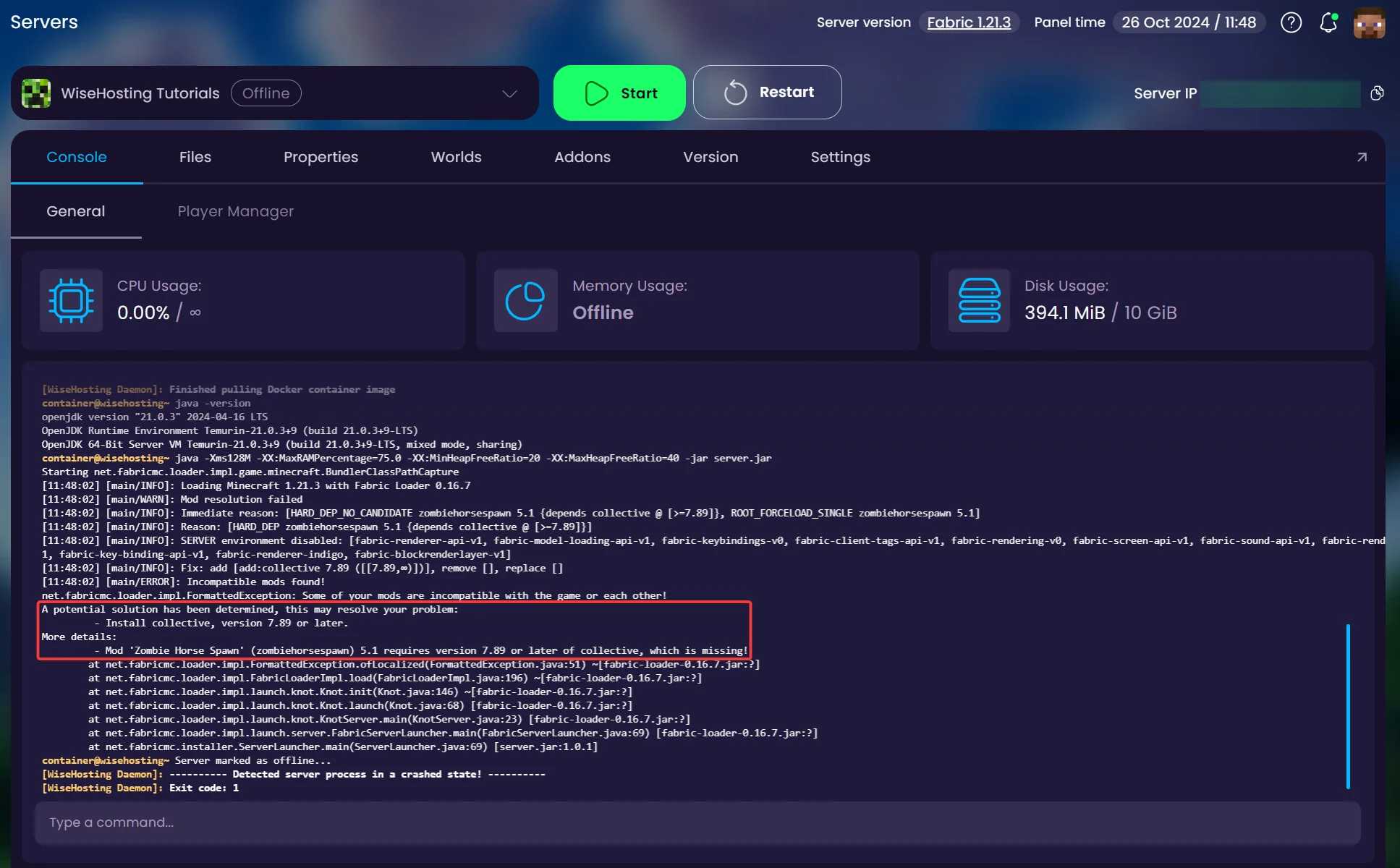Click the 'Memory Usage:' label
The image size is (1400, 868).
click(629, 286)
